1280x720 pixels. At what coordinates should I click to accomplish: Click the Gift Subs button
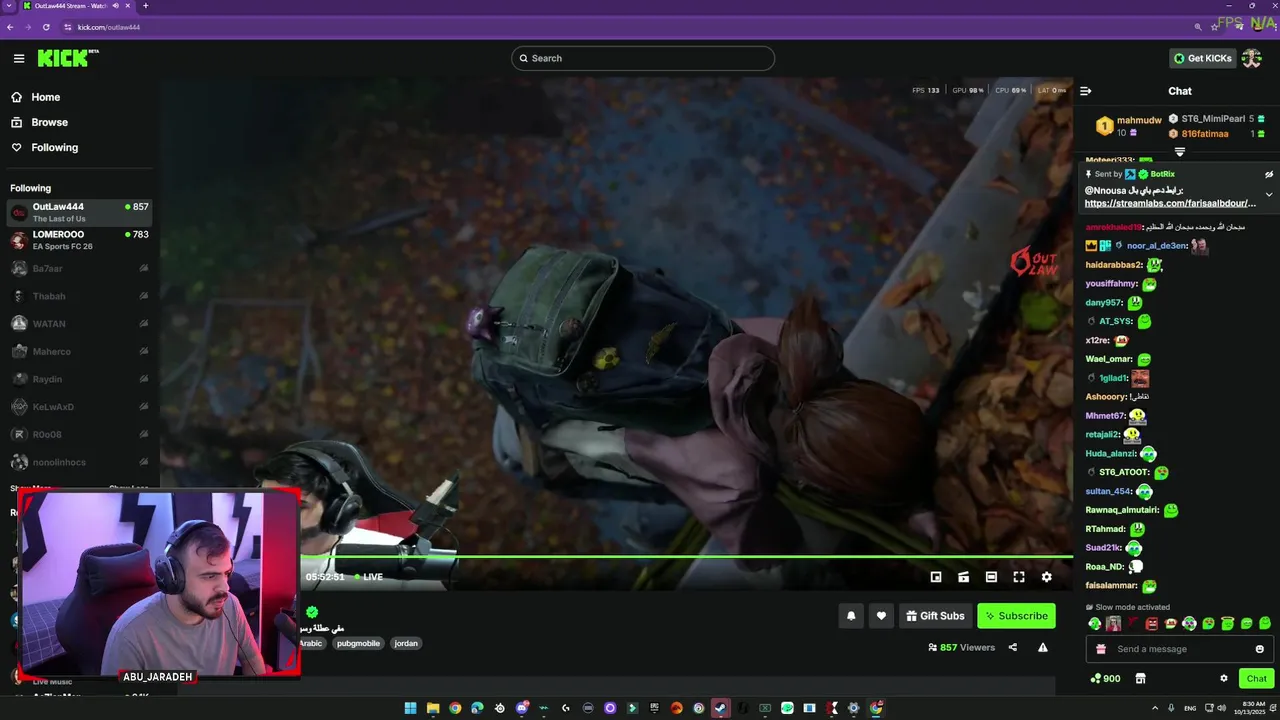[x=936, y=616]
